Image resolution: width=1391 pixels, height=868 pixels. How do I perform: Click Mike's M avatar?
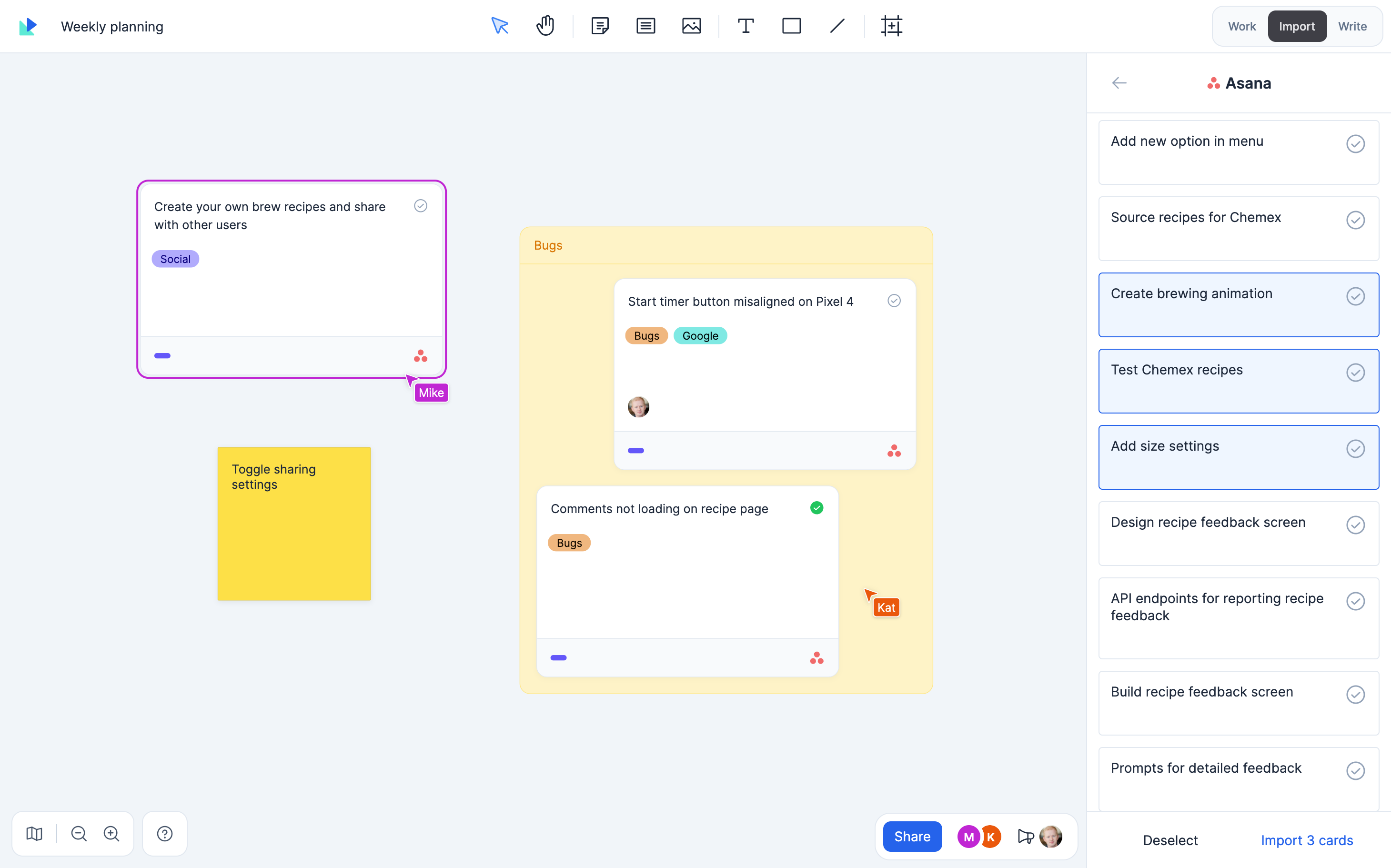coord(968,837)
